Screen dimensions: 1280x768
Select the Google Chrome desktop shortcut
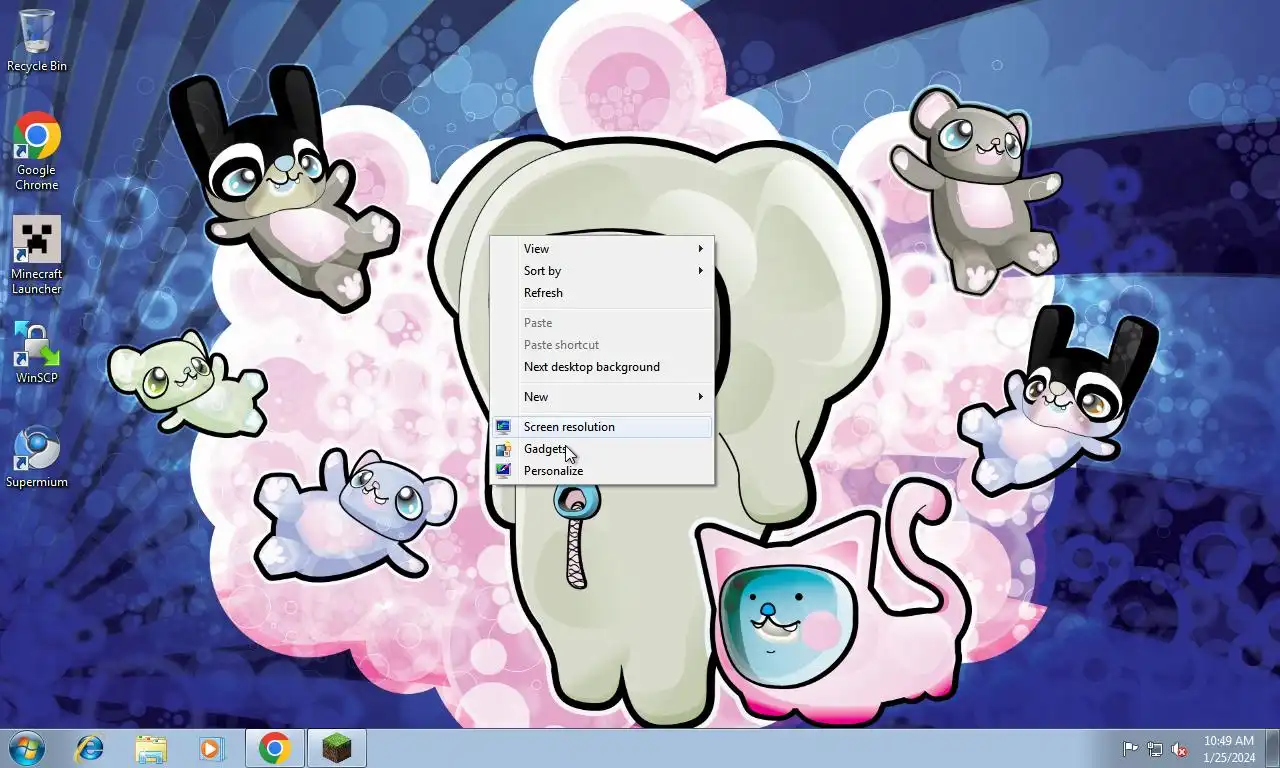pyautogui.click(x=37, y=151)
